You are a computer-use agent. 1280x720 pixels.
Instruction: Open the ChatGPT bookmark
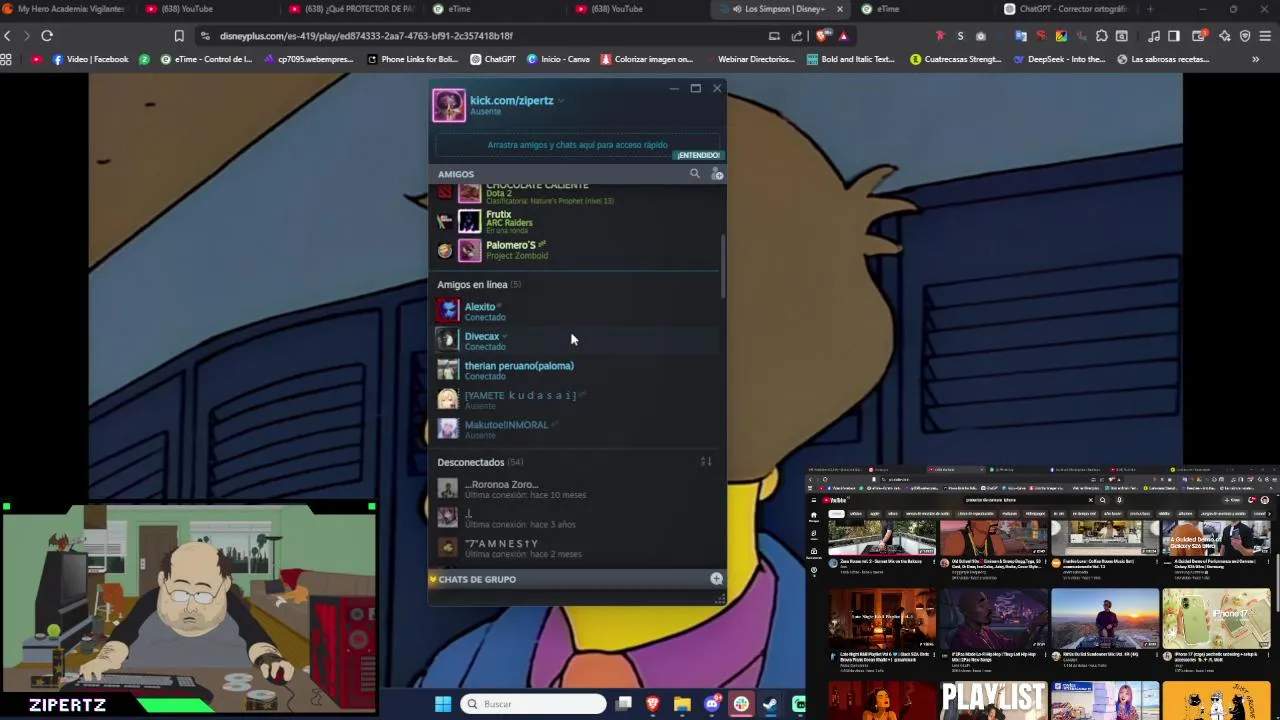pos(493,59)
